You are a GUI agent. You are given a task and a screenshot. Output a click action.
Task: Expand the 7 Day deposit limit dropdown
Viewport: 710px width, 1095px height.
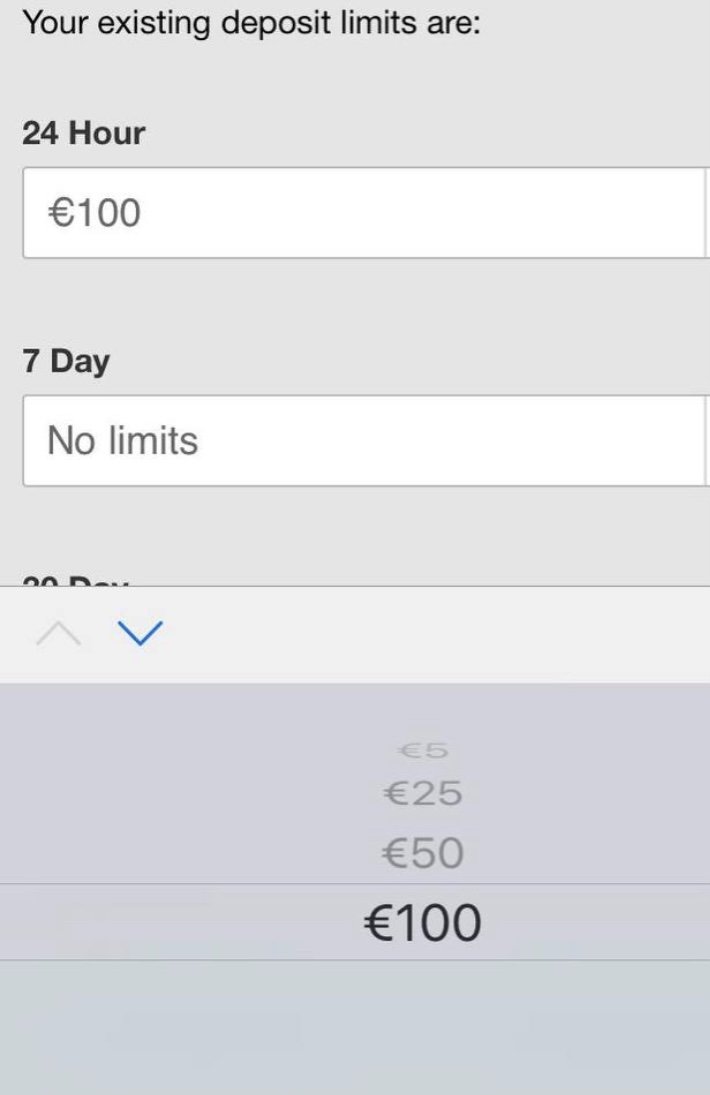365,441
